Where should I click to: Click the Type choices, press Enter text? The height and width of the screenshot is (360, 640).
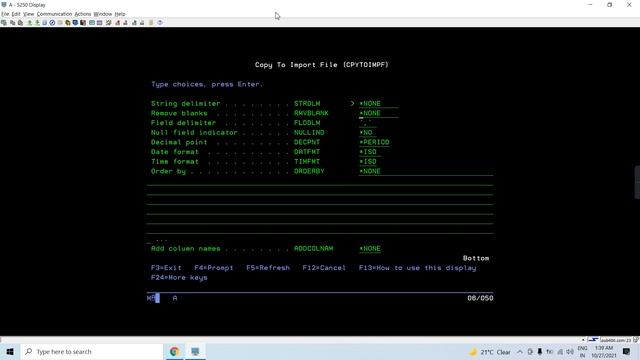pos(207,84)
